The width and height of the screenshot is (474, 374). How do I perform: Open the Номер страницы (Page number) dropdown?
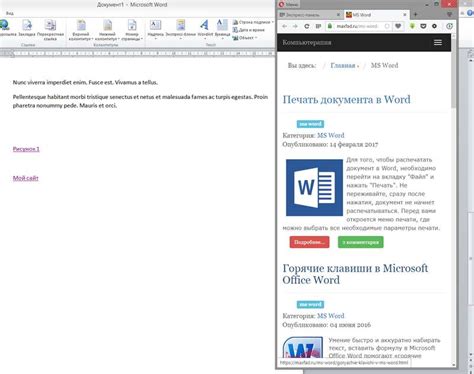coord(132,30)
